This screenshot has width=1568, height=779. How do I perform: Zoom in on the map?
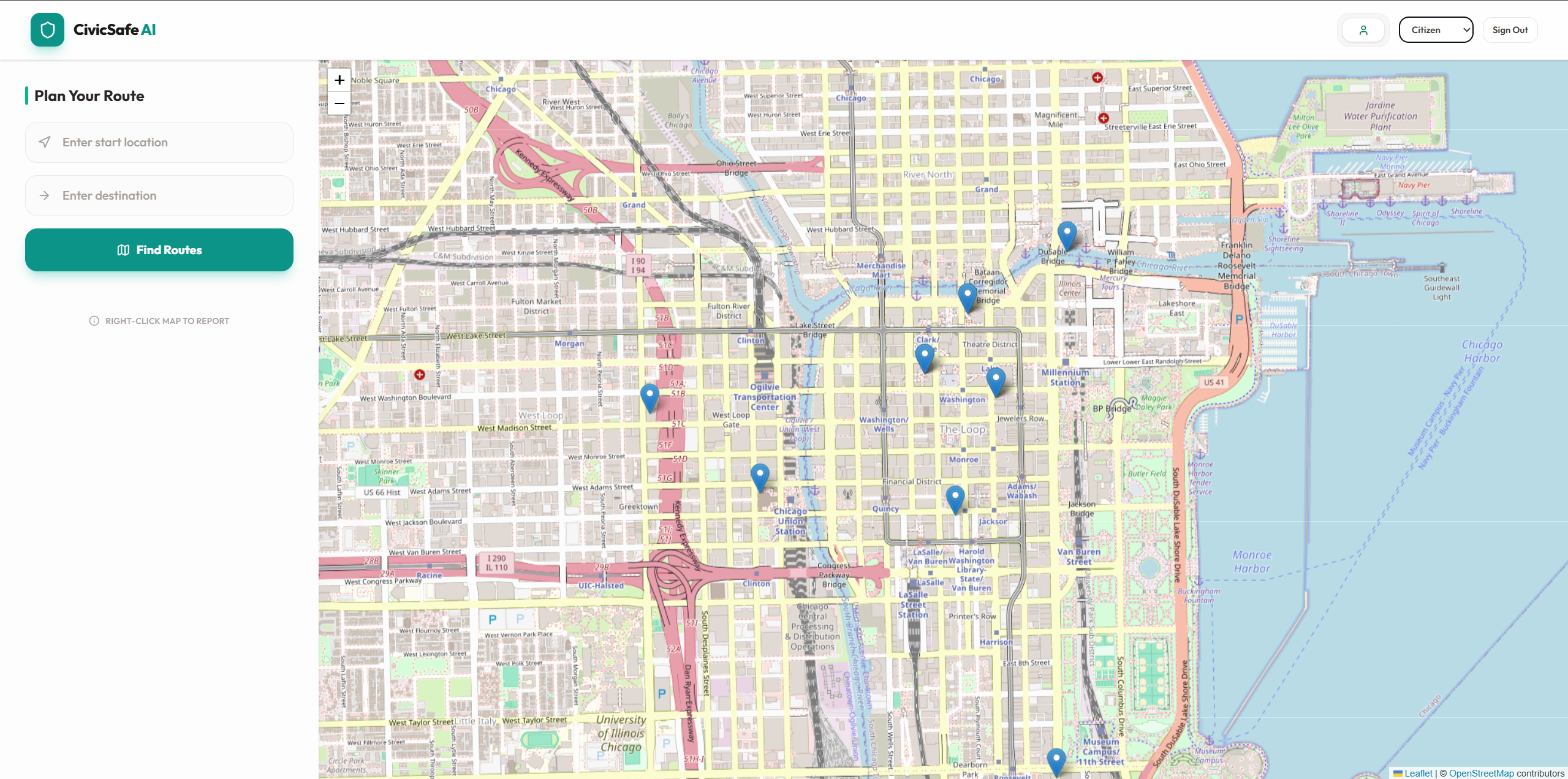pyautogui.click(x=339, y=80)
